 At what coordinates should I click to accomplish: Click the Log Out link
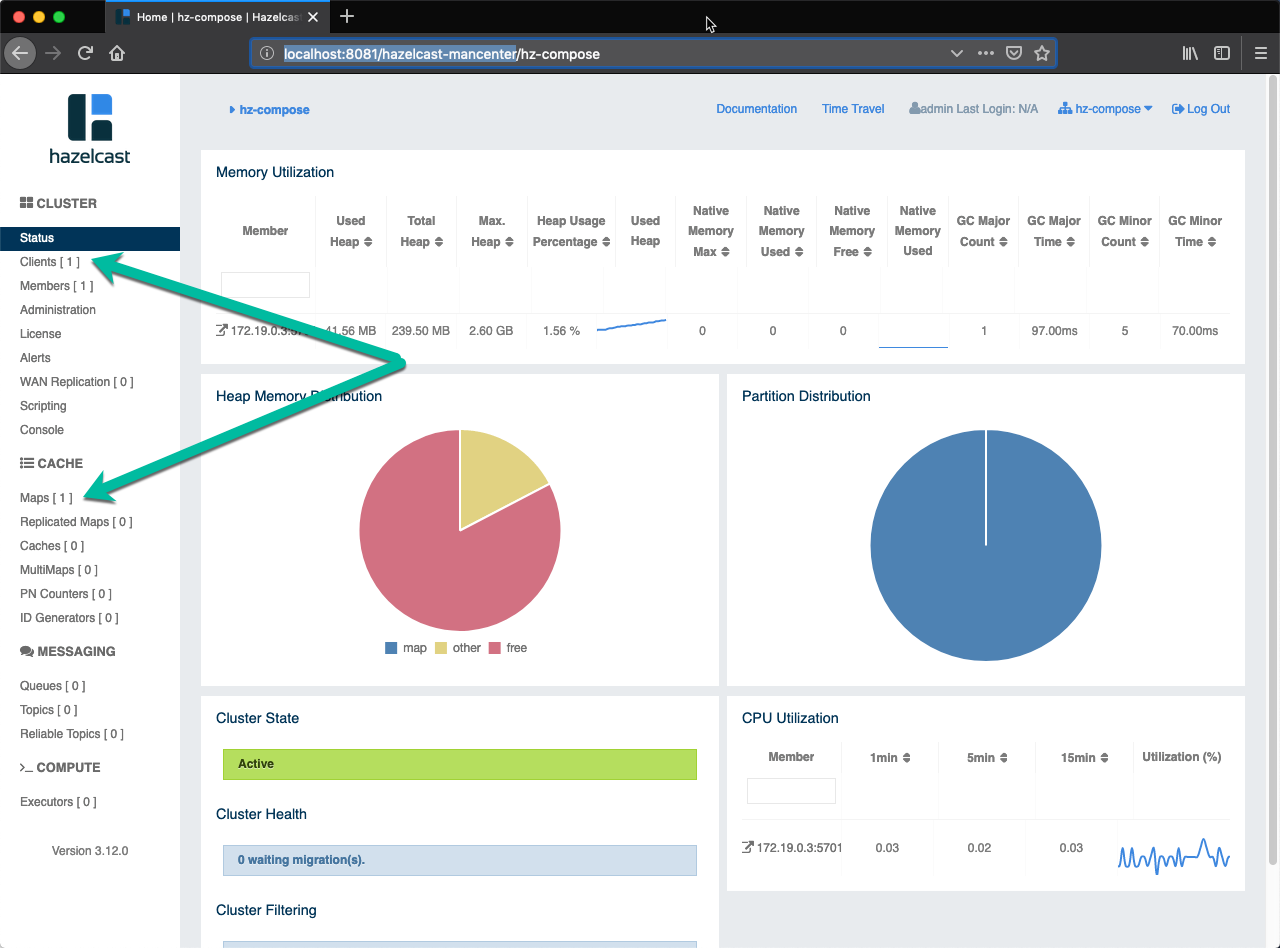pyautogui.click(x=1201, y=109)
